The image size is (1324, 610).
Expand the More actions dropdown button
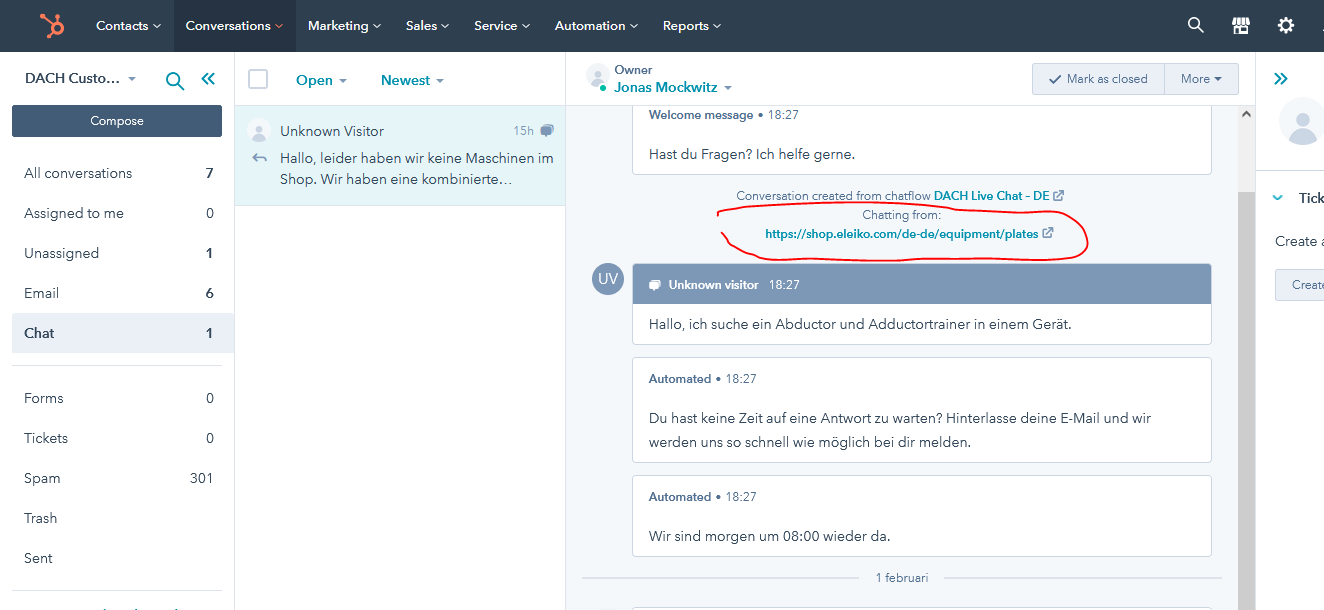pos(1201,79)
